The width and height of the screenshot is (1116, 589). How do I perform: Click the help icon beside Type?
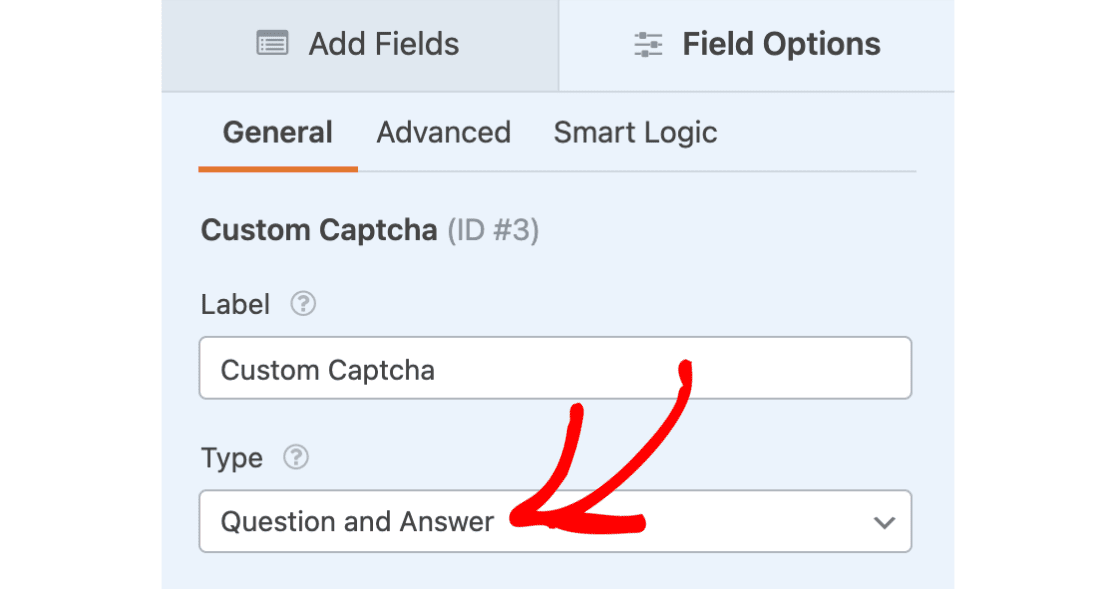(x=295, y=458)
